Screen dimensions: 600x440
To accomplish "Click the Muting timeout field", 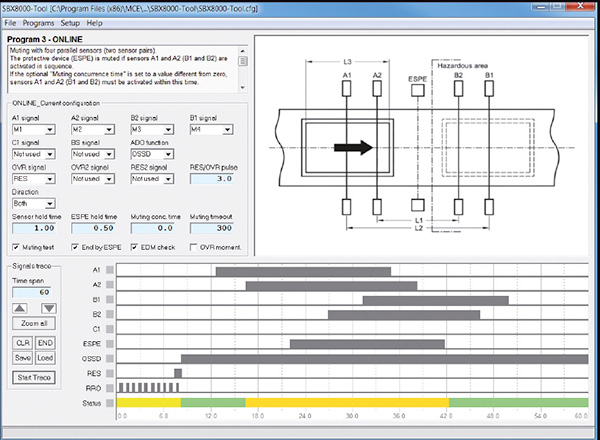I will pos(212,228).
